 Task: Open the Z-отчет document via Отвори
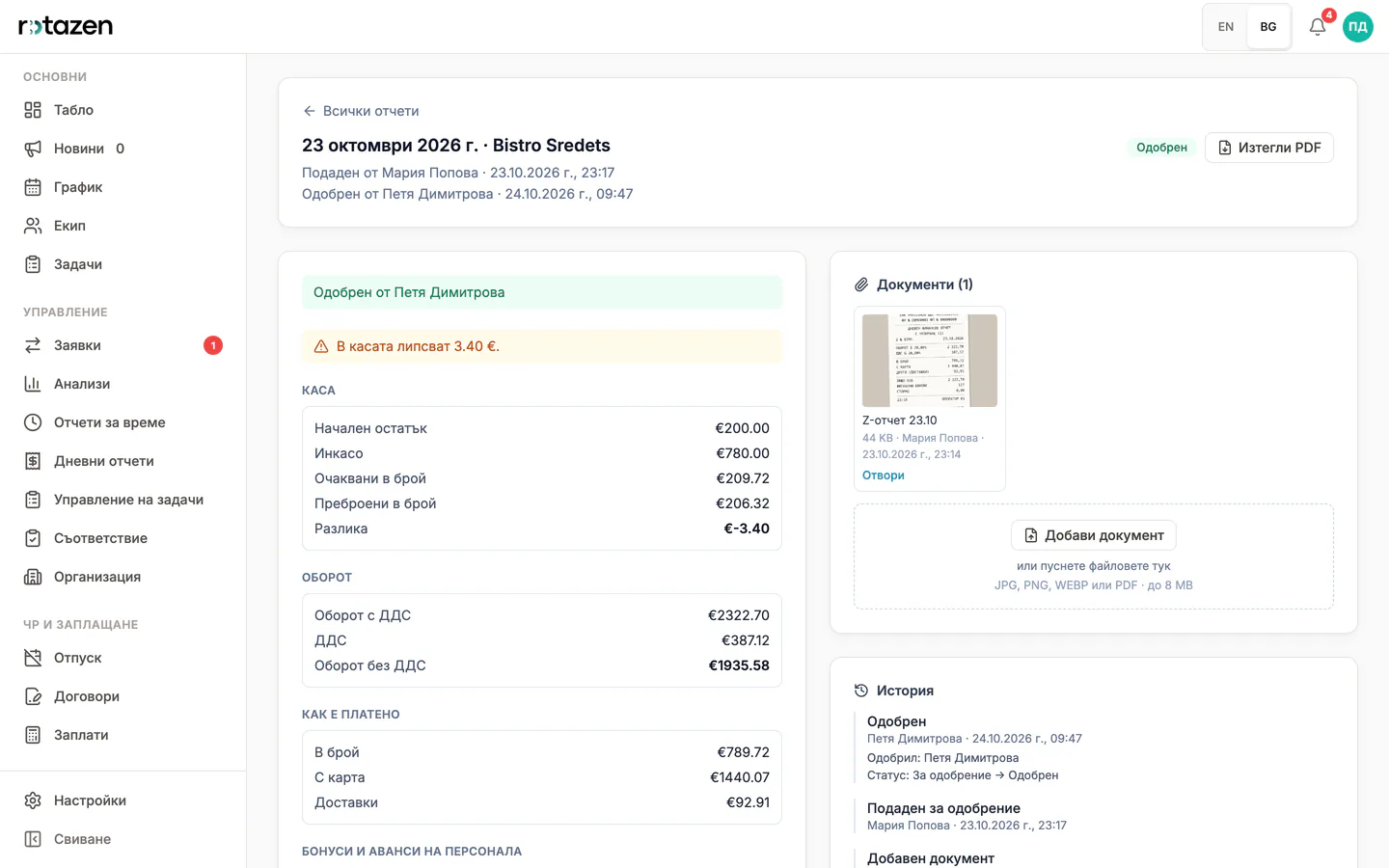[884, 475]
